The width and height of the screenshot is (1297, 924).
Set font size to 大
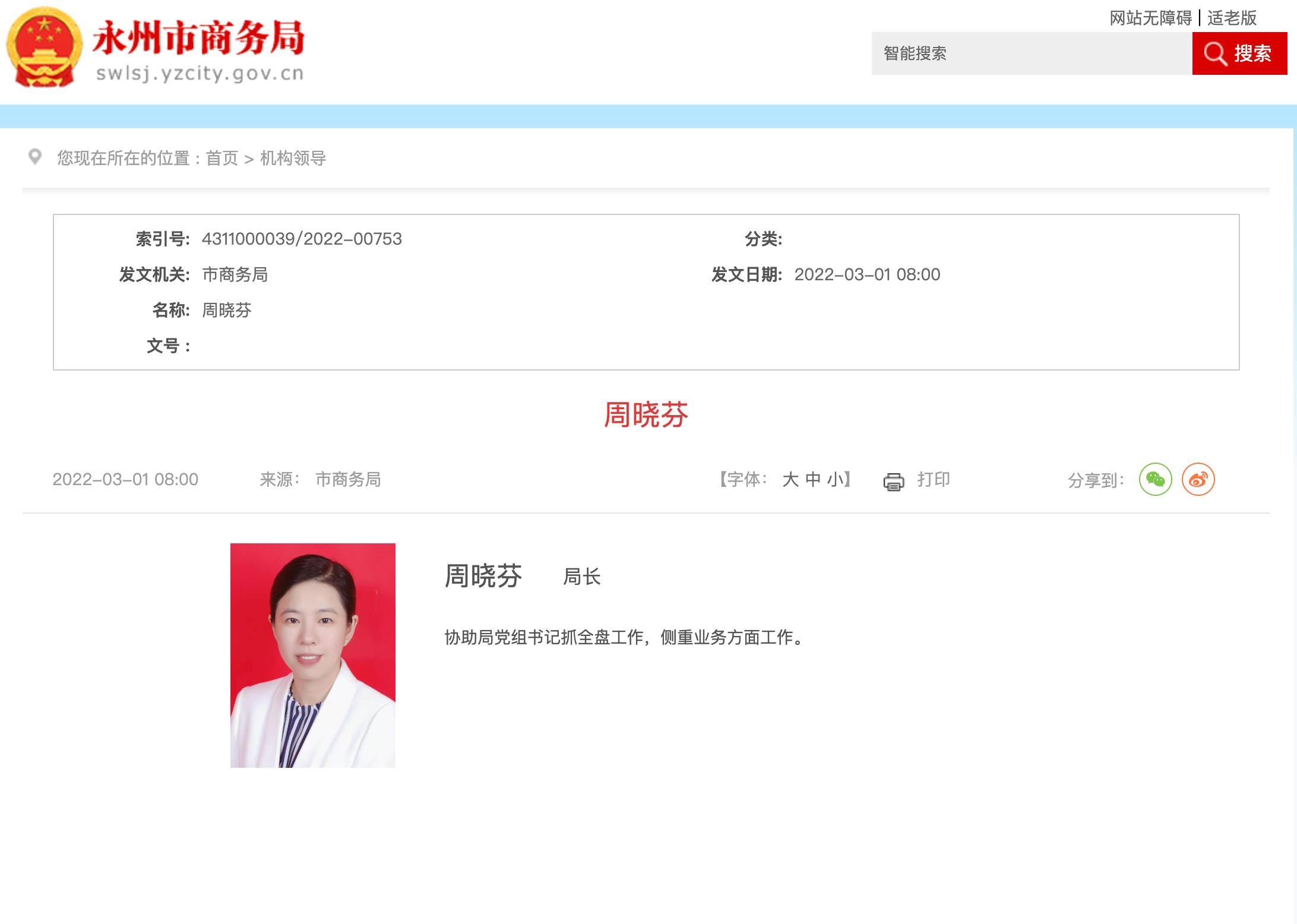790,479
